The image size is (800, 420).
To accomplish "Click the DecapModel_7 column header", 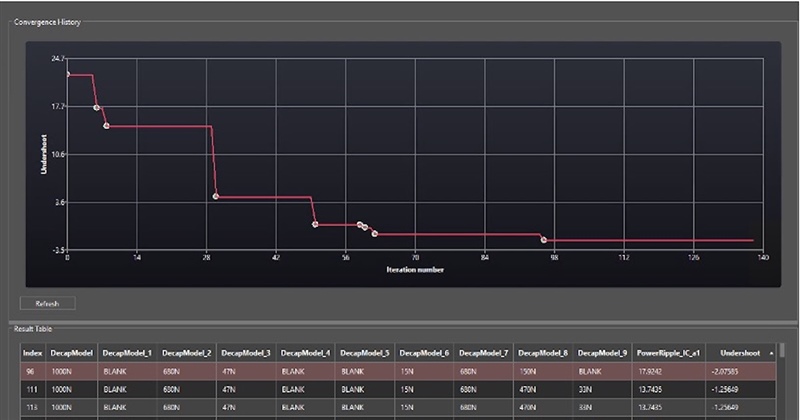I will [482, 352].
